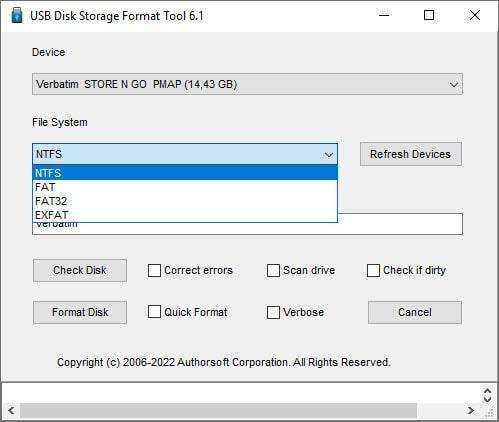Click the Format Disk button
Screen dimensions: 499x422
tap(80, 312)
